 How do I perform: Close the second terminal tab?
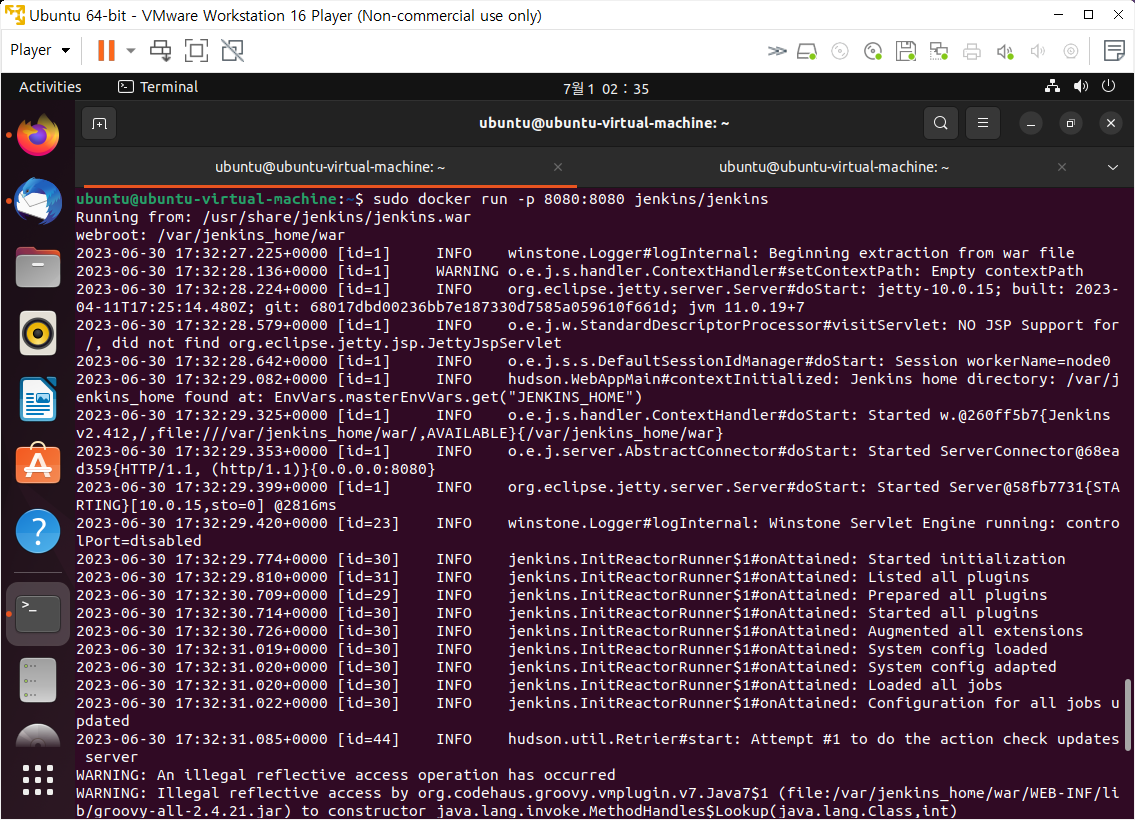pos(1061,167)
